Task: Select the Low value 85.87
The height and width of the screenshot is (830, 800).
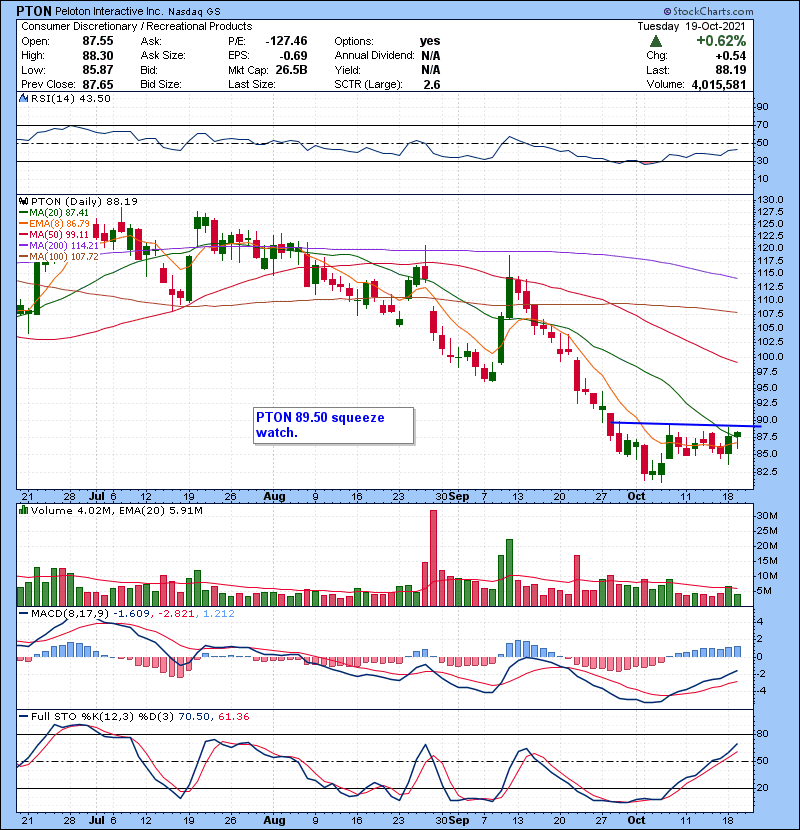Action: (x=98, y=70)
